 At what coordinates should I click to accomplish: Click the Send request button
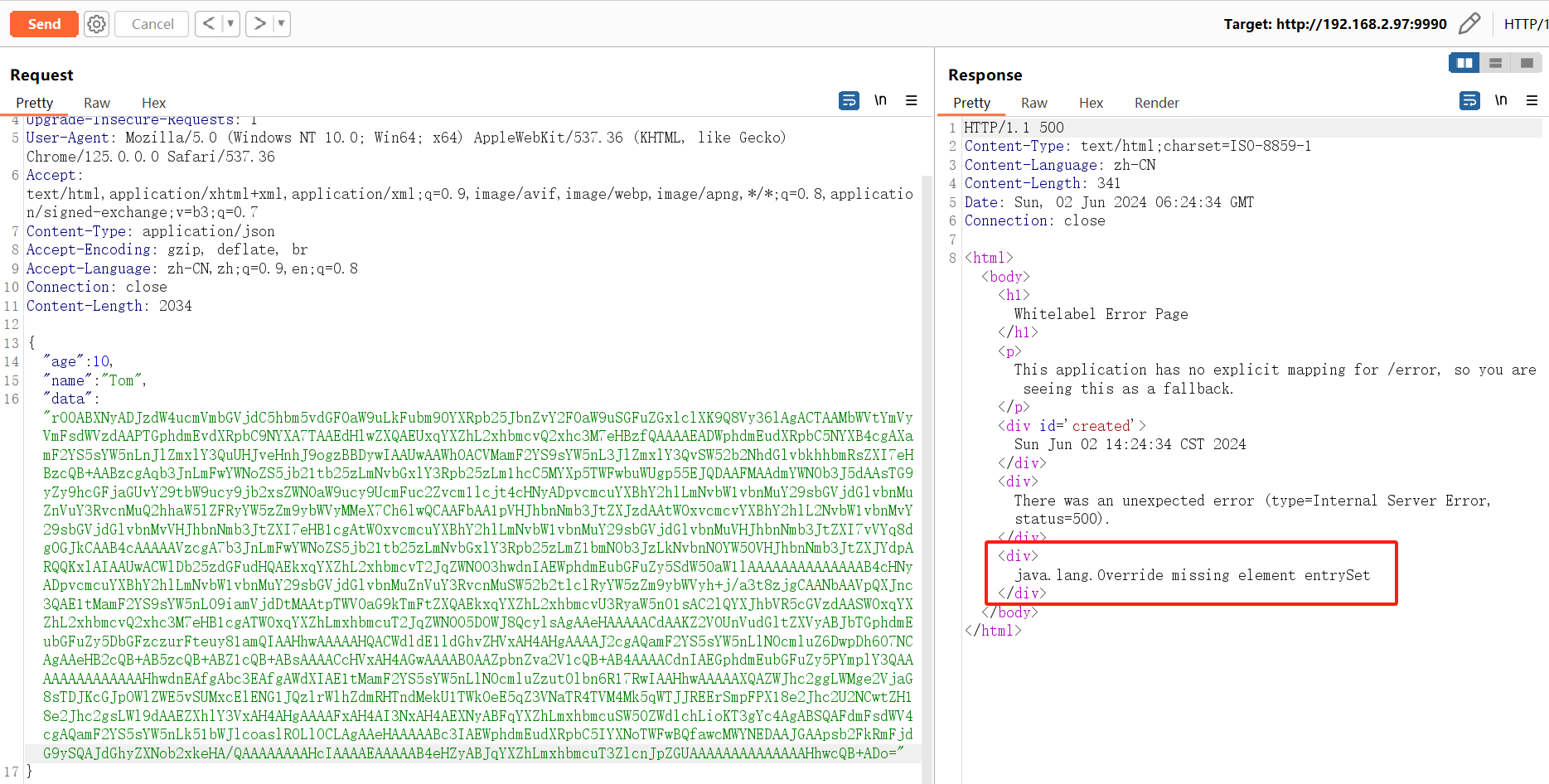pyautogui.click(x=44, y=24)
